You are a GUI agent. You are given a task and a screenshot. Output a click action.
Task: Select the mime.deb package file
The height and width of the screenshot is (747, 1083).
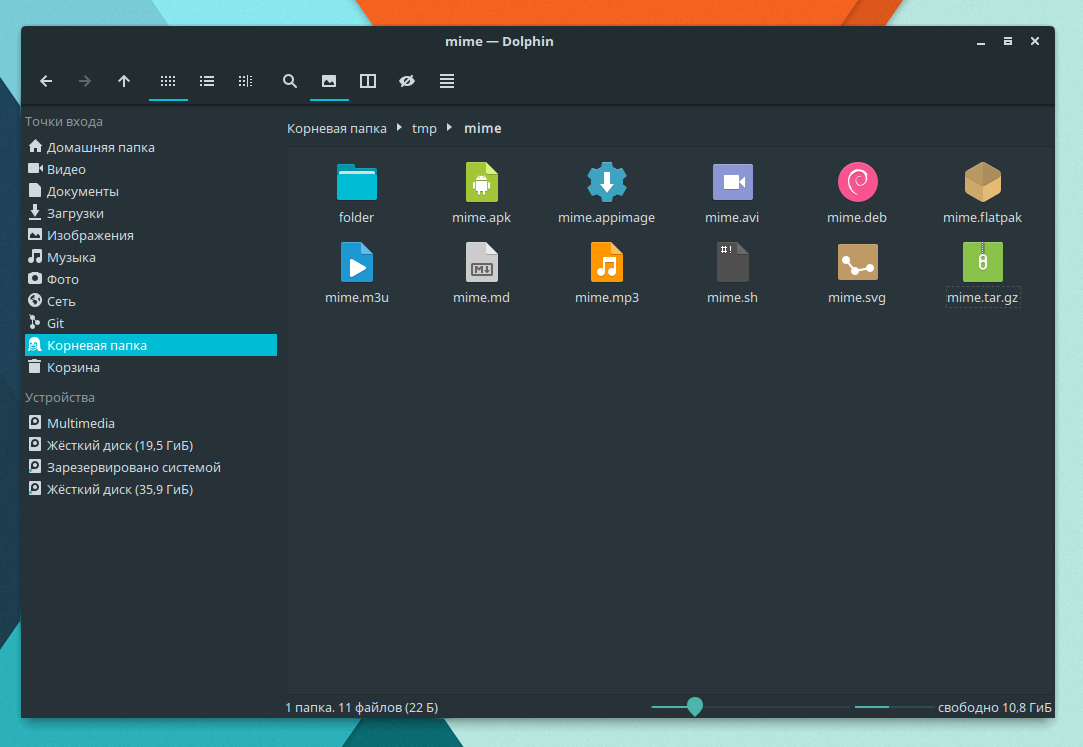pos(857,182)
